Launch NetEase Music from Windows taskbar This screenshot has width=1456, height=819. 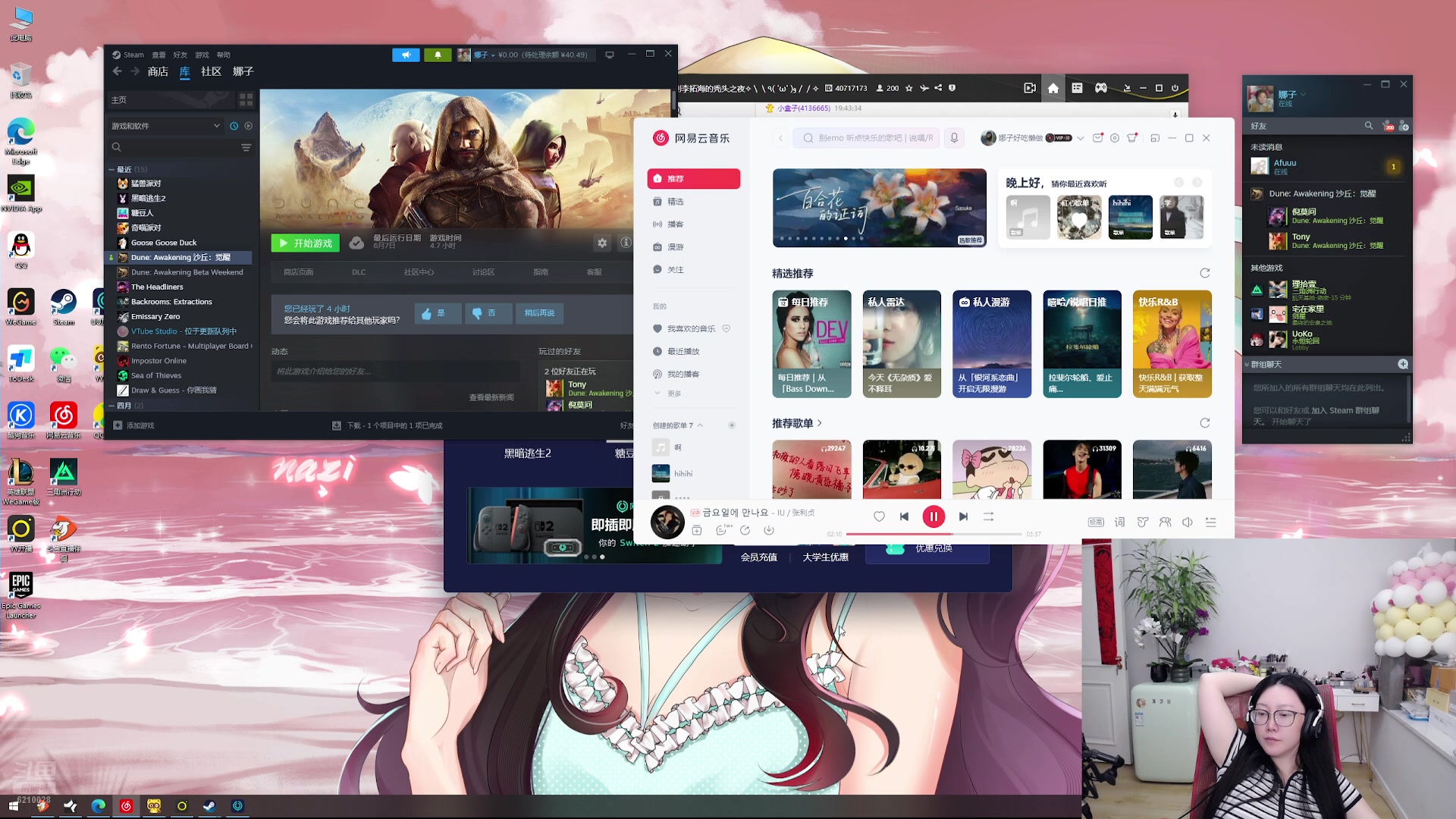point(126,805)
